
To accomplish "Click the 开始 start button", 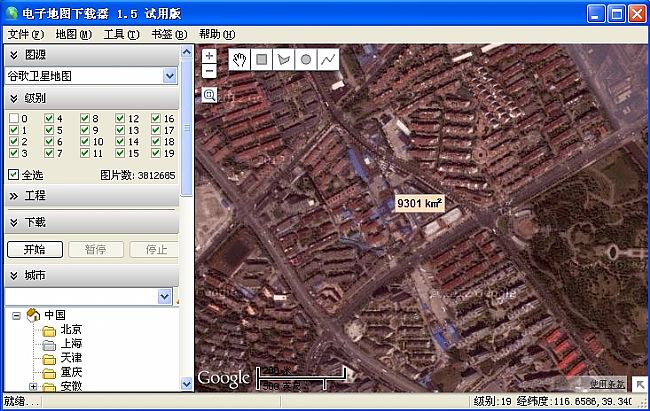I will pyautogui.click(x=35, y=249).
